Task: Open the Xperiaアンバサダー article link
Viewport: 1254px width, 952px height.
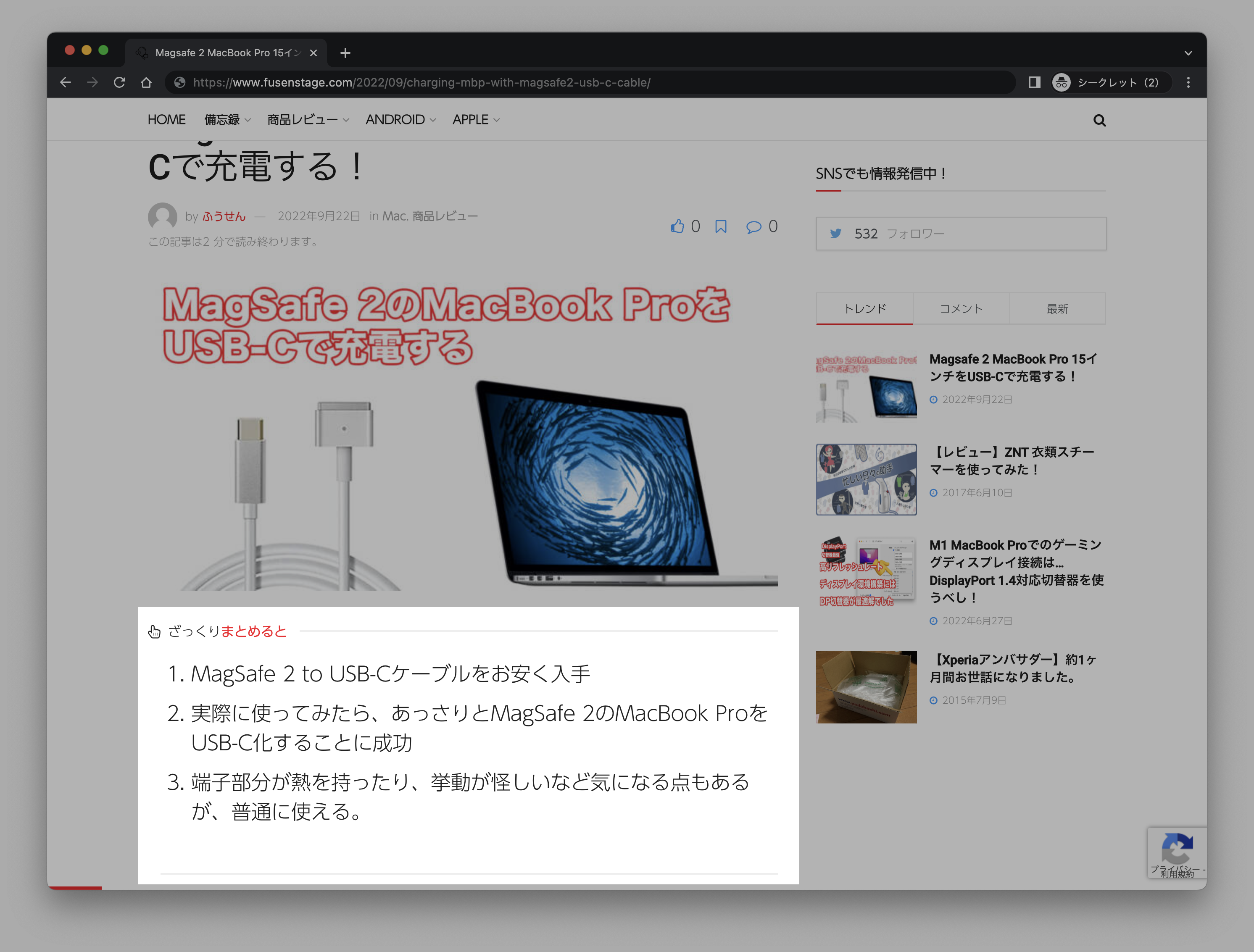Action: pos(1013,668)
